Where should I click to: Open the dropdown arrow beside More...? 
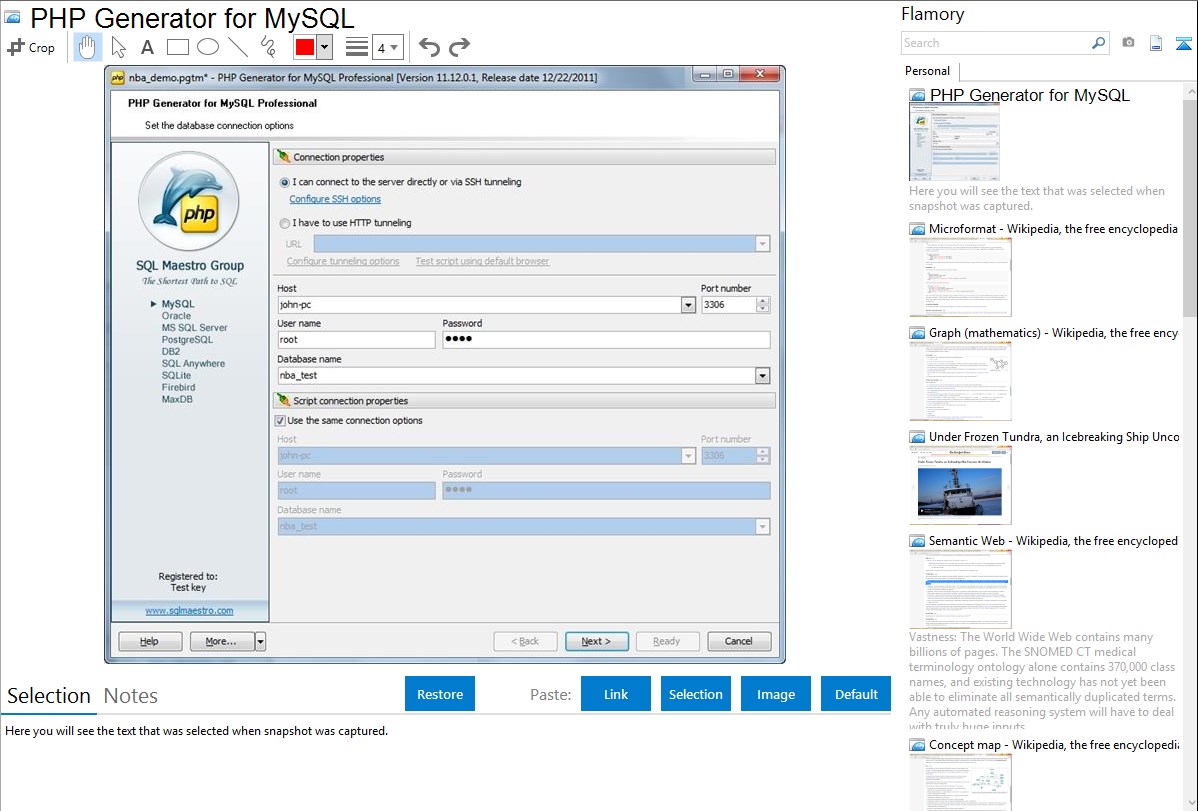coord(261,641)
